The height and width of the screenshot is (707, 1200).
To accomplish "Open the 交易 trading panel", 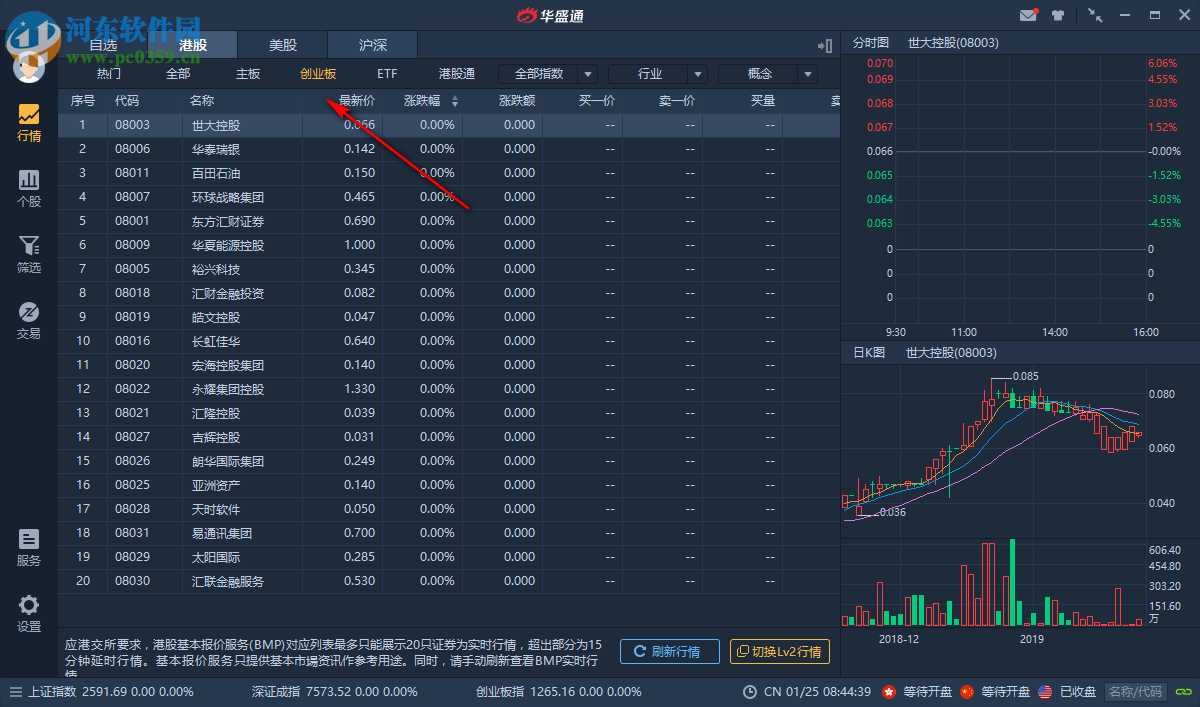I will [x=29, y=321].
